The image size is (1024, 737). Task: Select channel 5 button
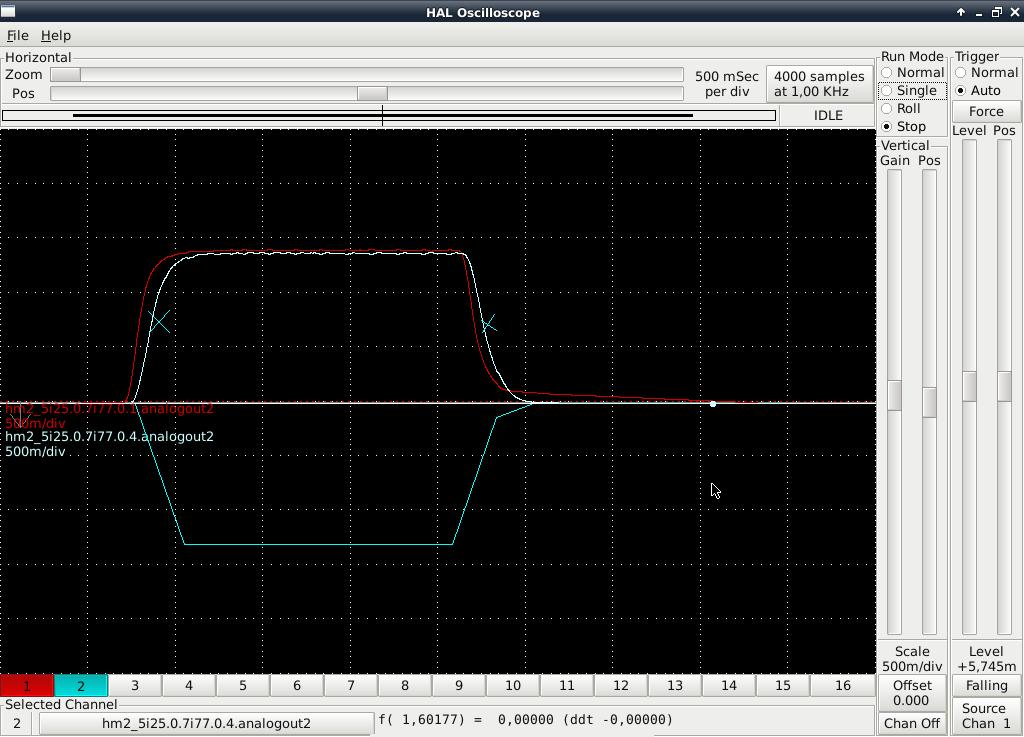pyautogui.click(x=243, y=685)
